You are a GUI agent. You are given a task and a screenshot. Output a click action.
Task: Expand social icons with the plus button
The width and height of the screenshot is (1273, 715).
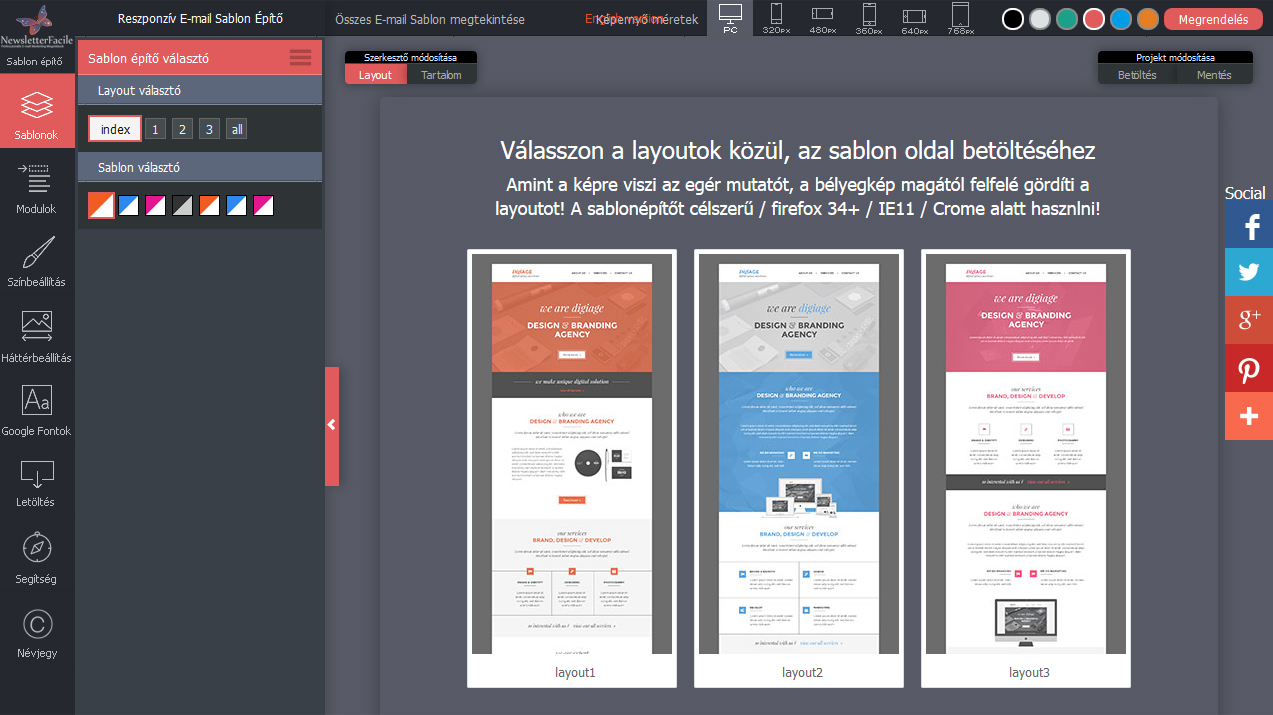(x=1248, y=416)
